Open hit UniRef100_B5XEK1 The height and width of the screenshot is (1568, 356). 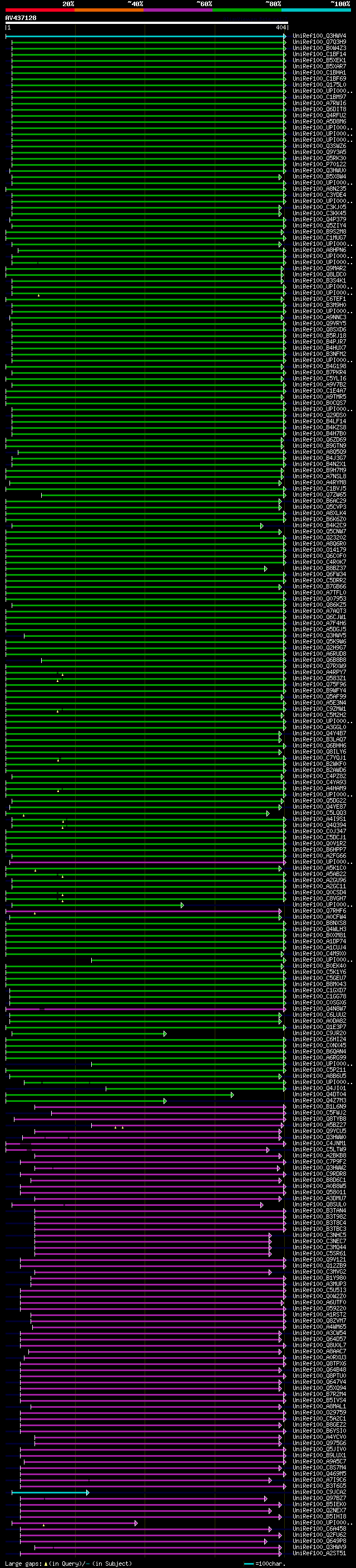(x=319, y=60)
